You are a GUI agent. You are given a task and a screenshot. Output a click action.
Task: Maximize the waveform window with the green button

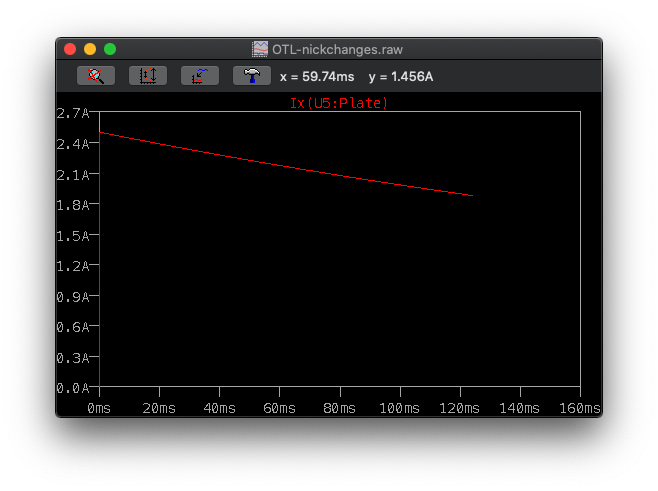[x=110, y=49]
